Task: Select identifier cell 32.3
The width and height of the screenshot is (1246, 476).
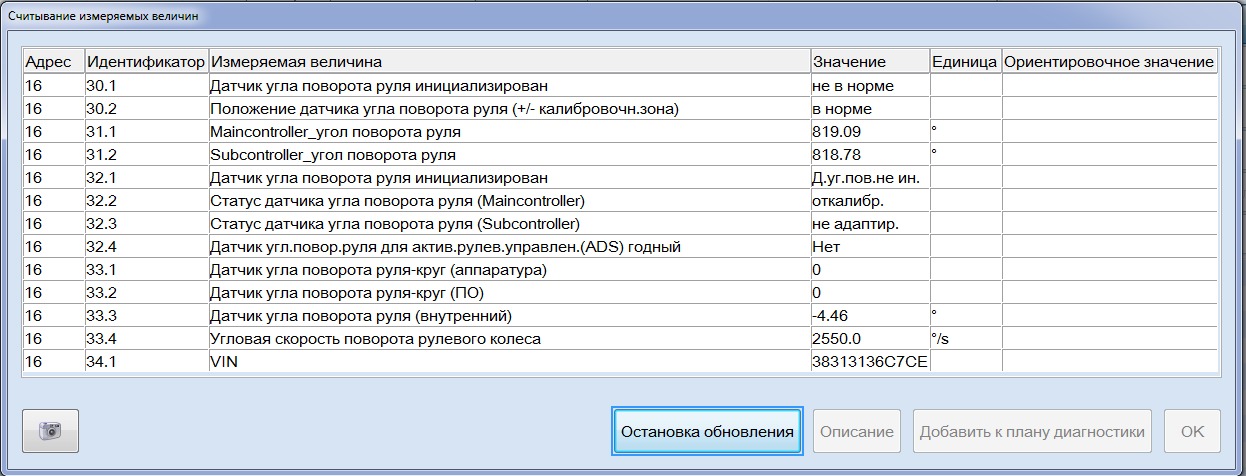Action: pos(146,224)
